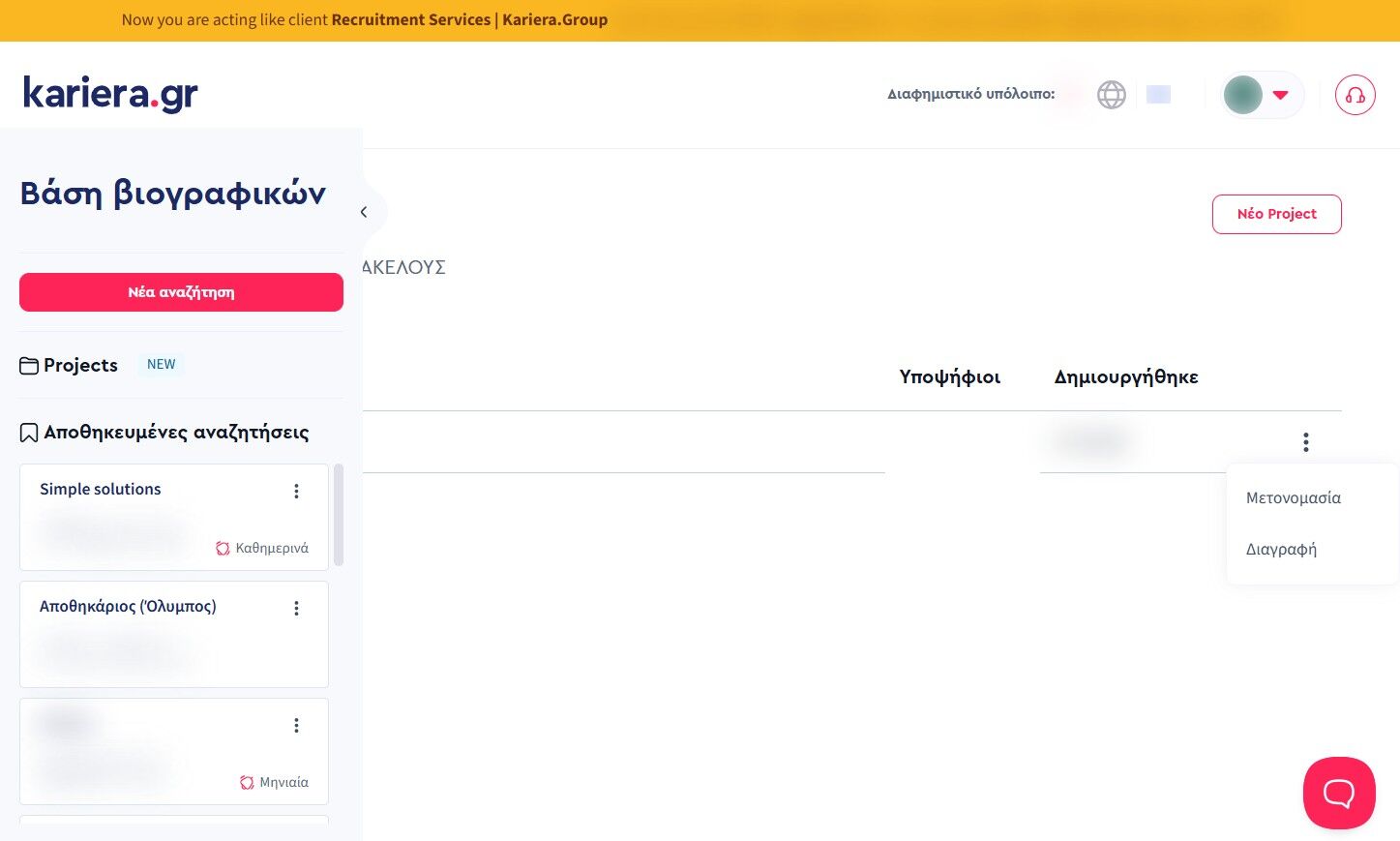Open the Projects section
Image resolution: width=1400 pixels, height=841 pixels.
80,365
